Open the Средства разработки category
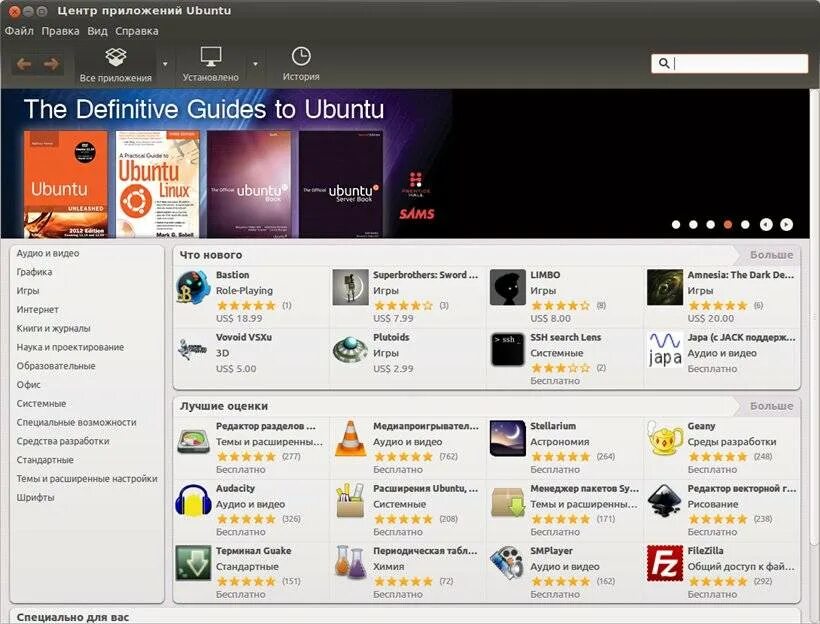The image size is (820, 624). [x=63, y=441]
